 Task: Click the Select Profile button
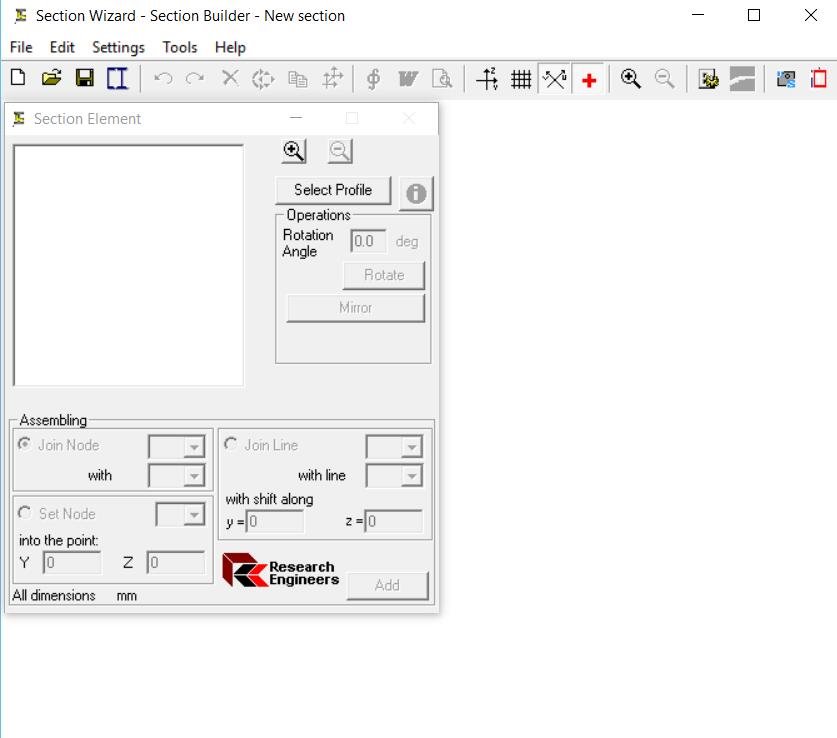(x=333, y=190)
